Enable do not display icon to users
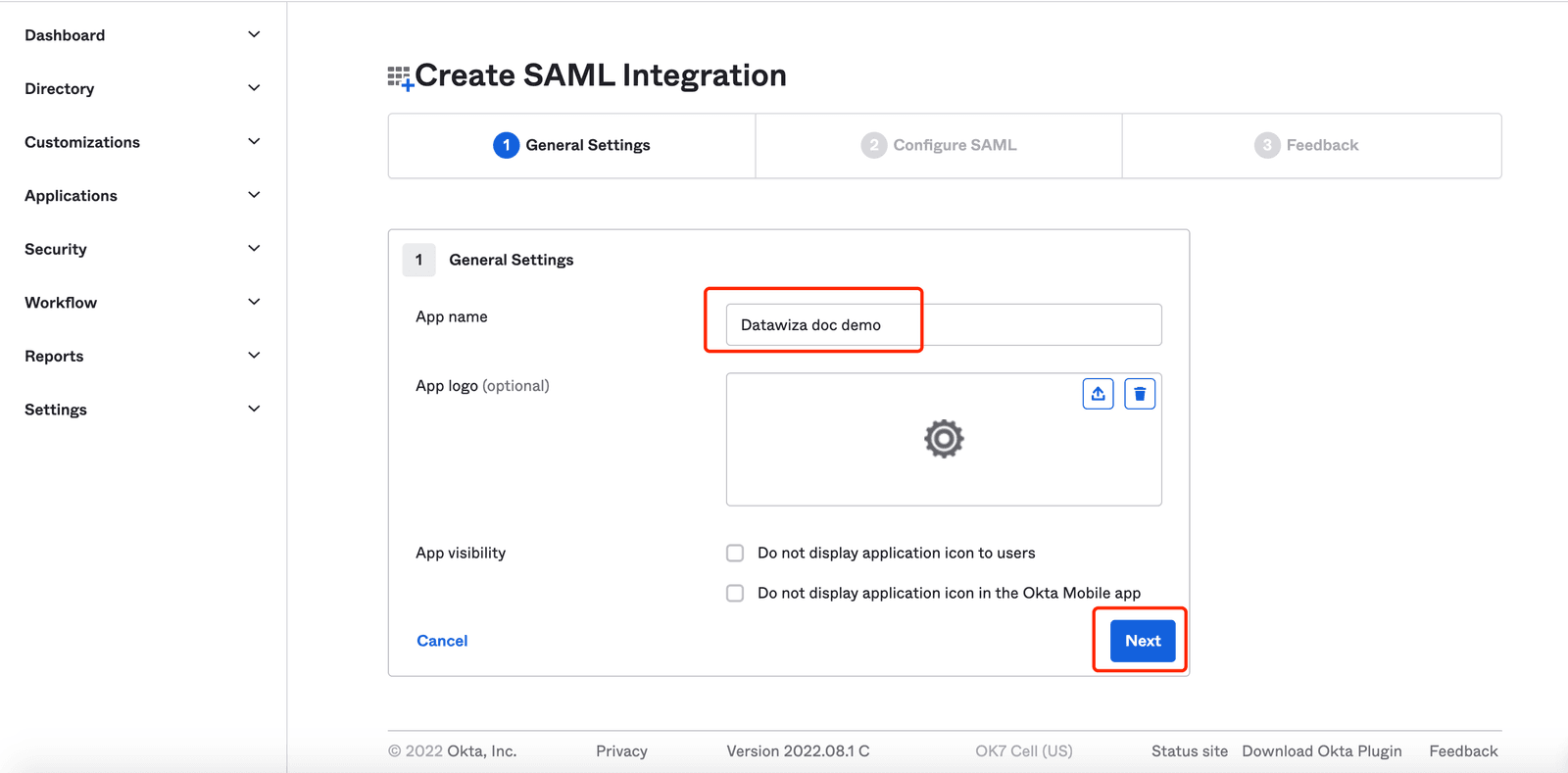Viewport: 1568px width, 773px height. (x=735, y=553)
